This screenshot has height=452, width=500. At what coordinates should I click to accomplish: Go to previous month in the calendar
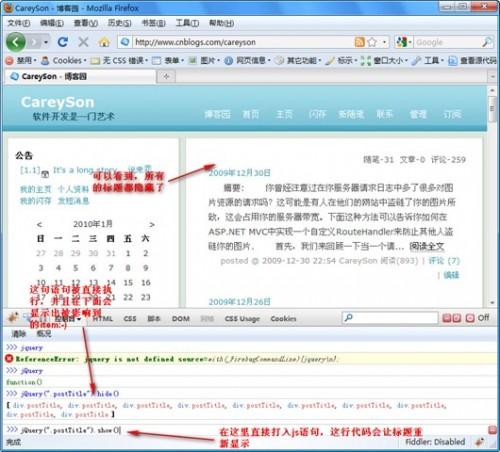pyautogui.click(x=39, y=224)
